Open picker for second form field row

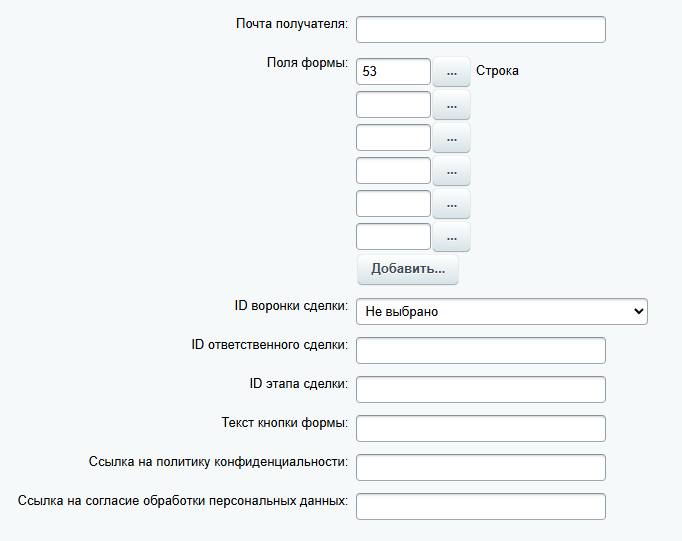[451, 105]
